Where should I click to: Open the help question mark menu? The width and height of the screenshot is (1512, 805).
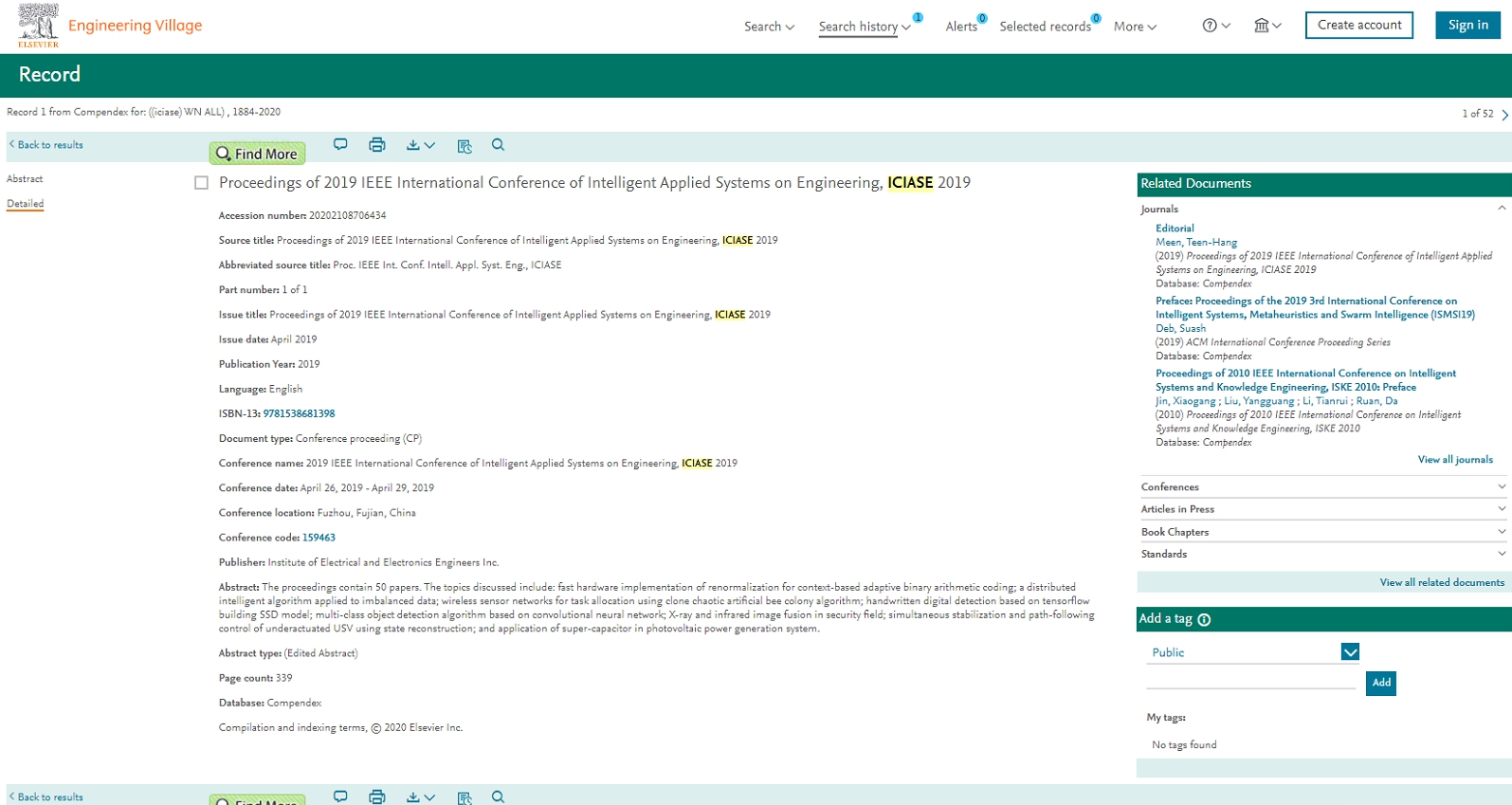(1215, 26)
